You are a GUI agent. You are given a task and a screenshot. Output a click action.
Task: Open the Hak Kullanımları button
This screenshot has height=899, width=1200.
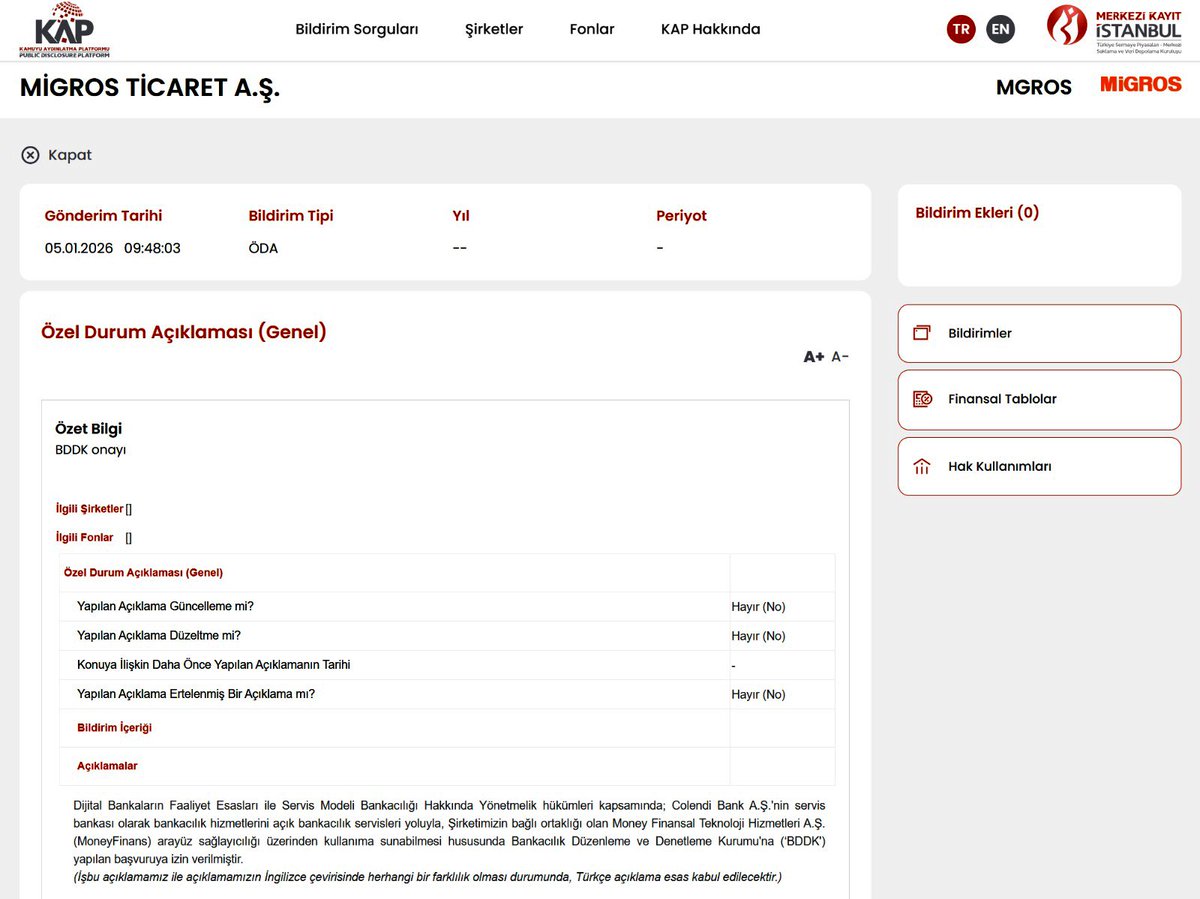coord(1039,467)
